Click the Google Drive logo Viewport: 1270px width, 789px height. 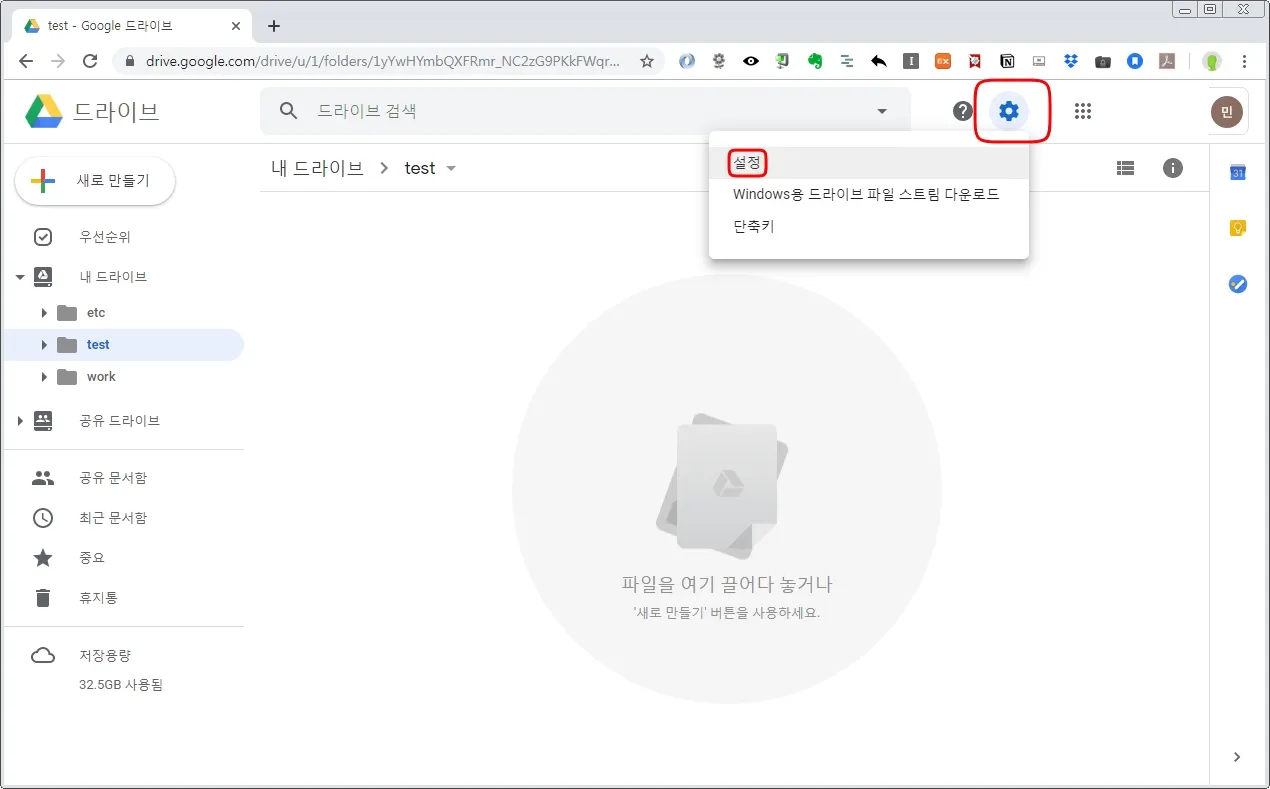coord(44,111)
